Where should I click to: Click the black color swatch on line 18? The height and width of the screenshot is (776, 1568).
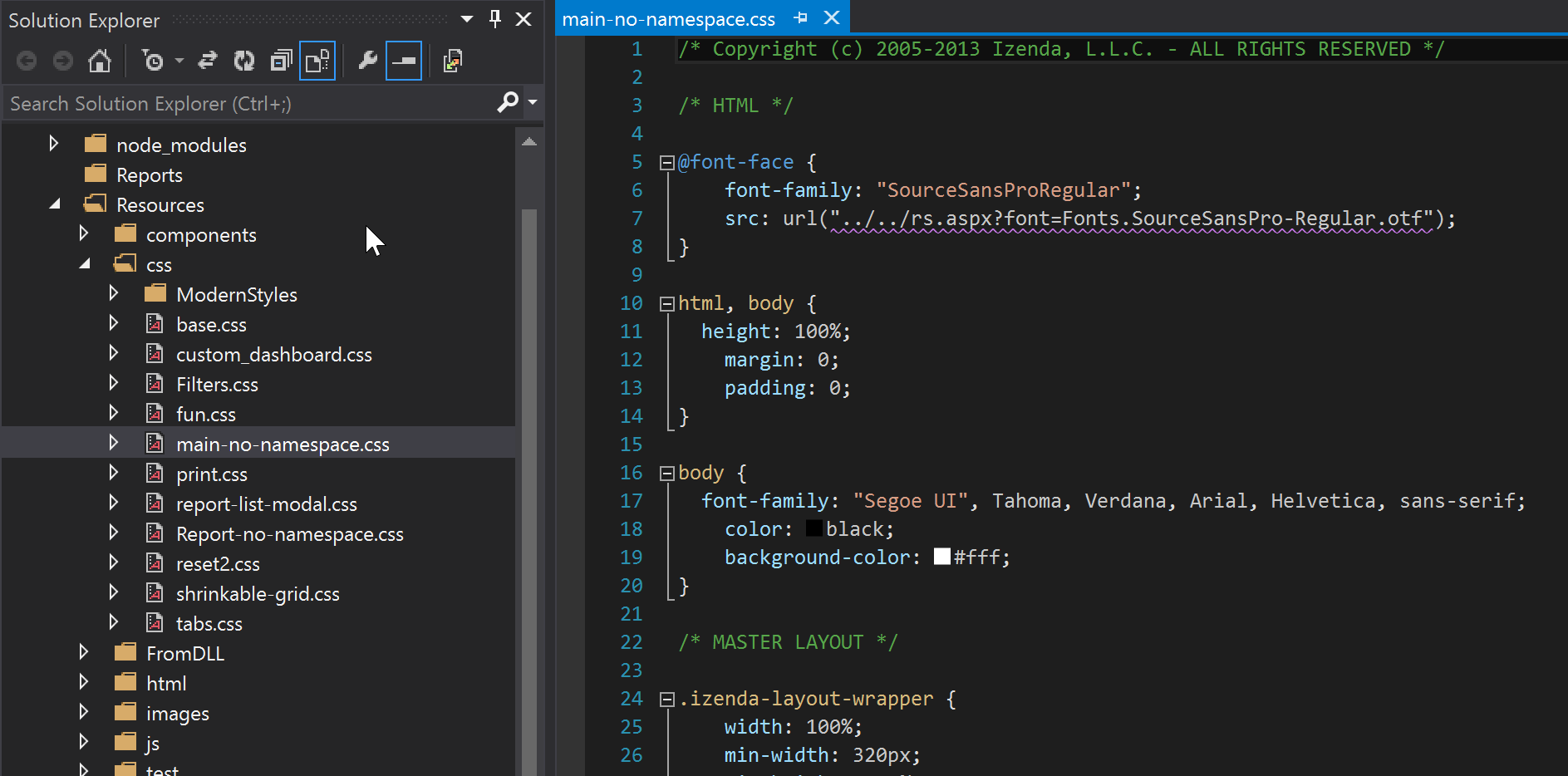click(x=813, y=528)
